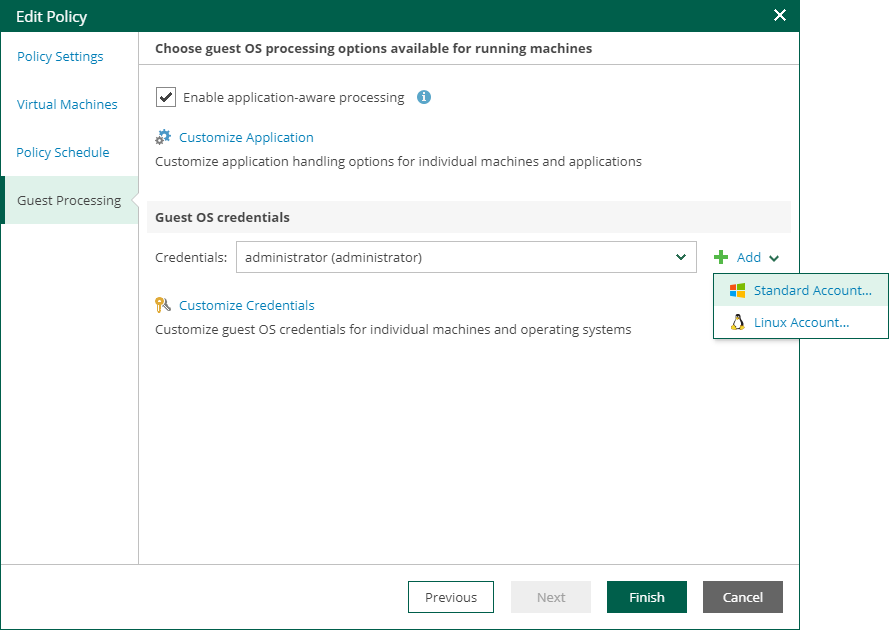This screenshot has width=889, height=630.
Task: Choose Linux Account from the Add menu
Action: click(801, 323)
